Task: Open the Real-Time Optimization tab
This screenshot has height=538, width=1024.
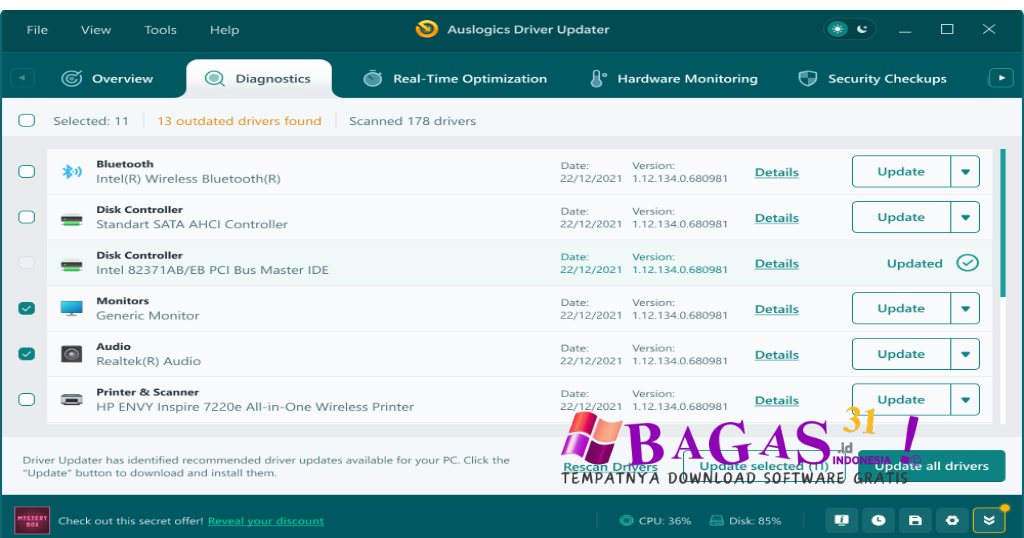Action: pos(455,78)
